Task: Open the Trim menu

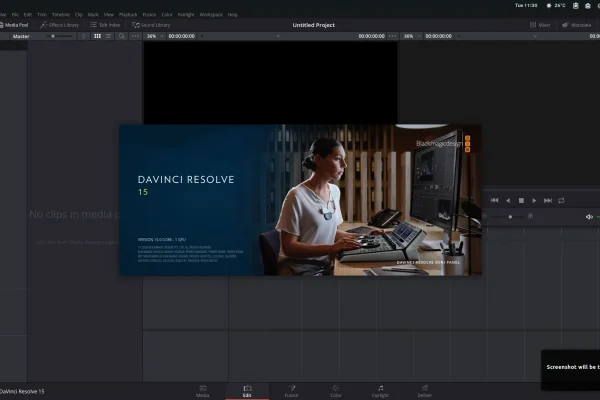Action: (x=42, y=15)
